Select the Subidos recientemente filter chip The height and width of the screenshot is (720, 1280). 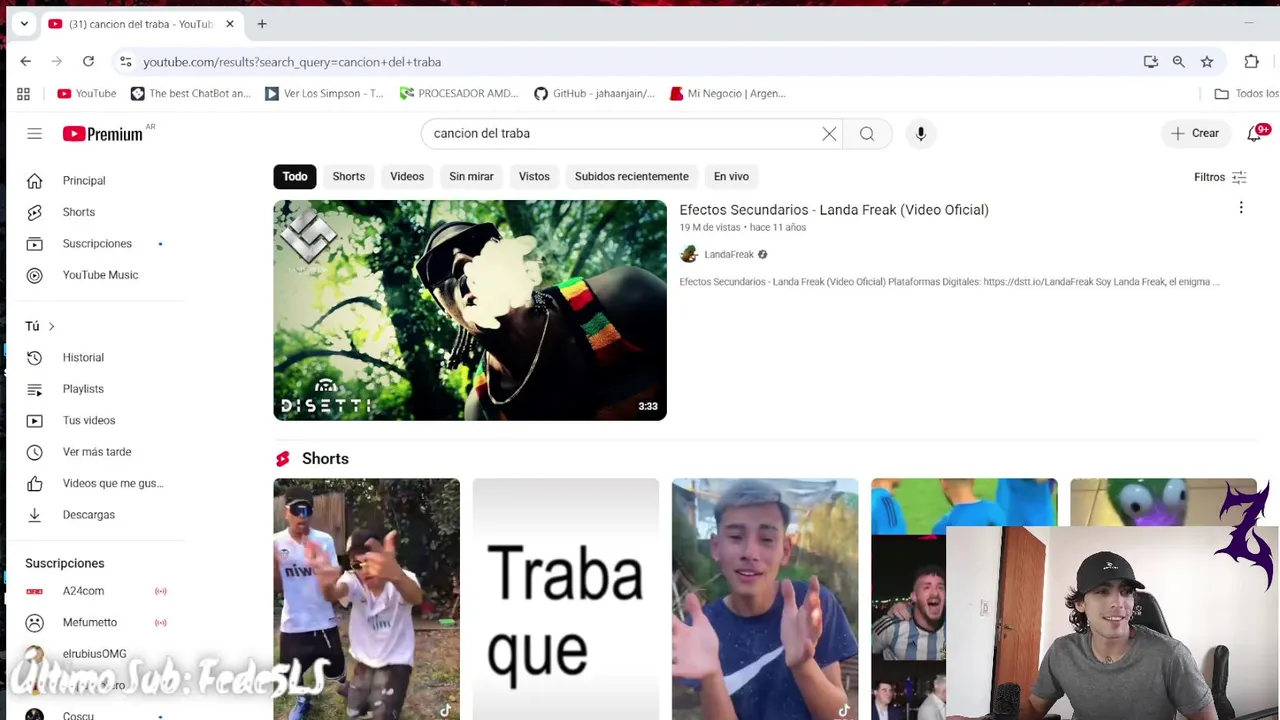coord(632,176)
